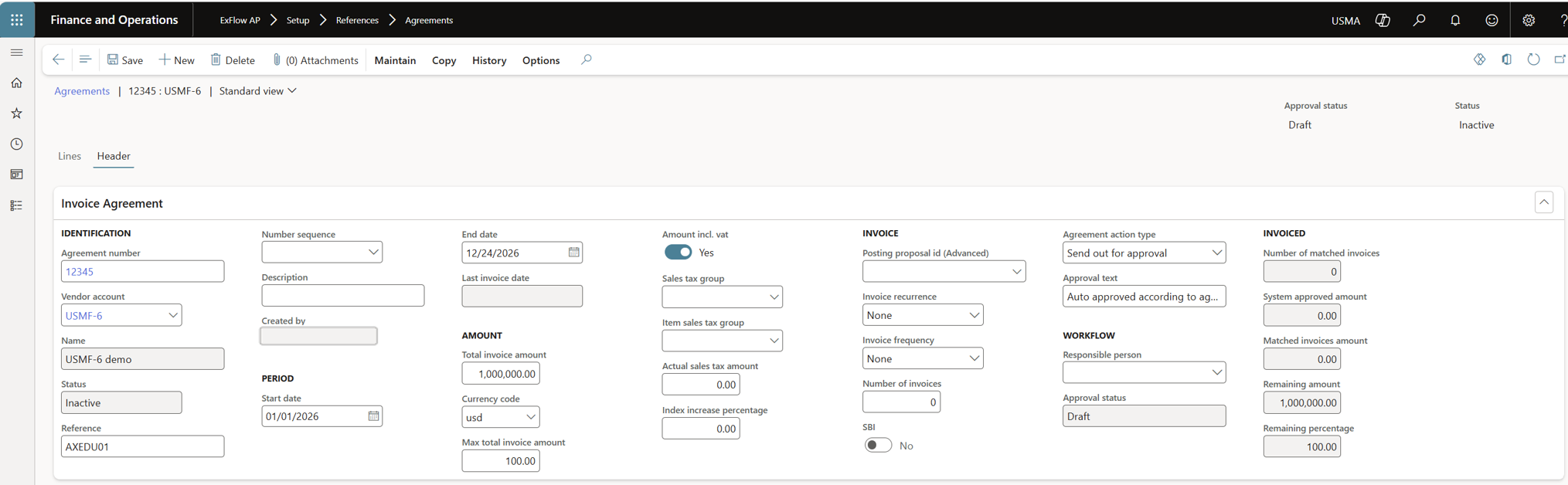The height and width of the screenshot is (485, 1568).
Task: Click the notification bell icon
Action: (x=1455, y=21)
